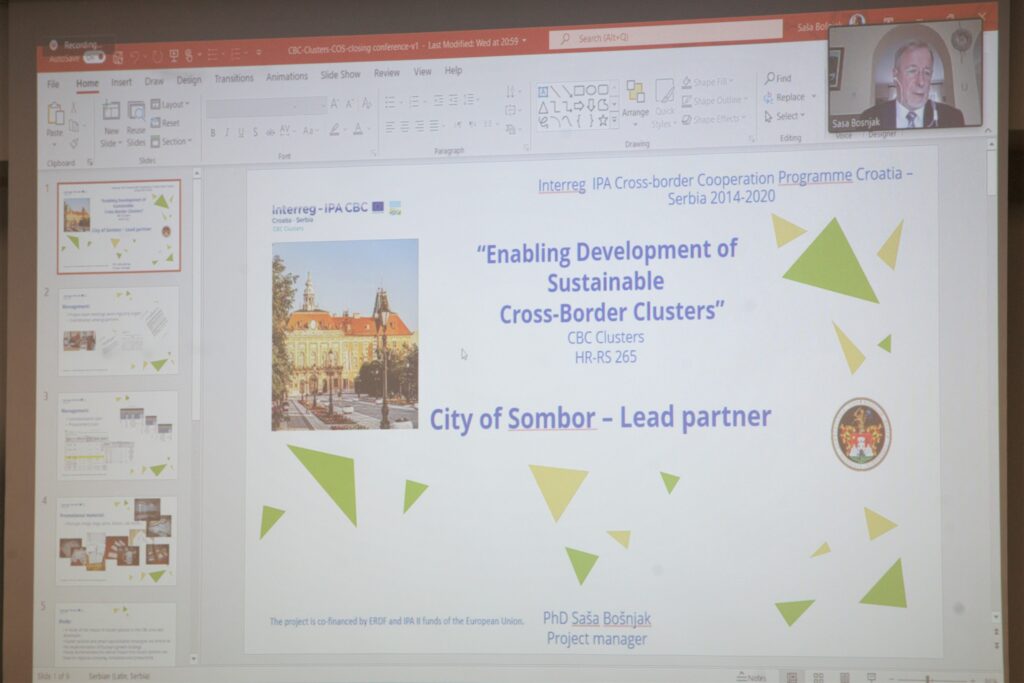
Task: Open the Review tab
Action: [387, 73]
